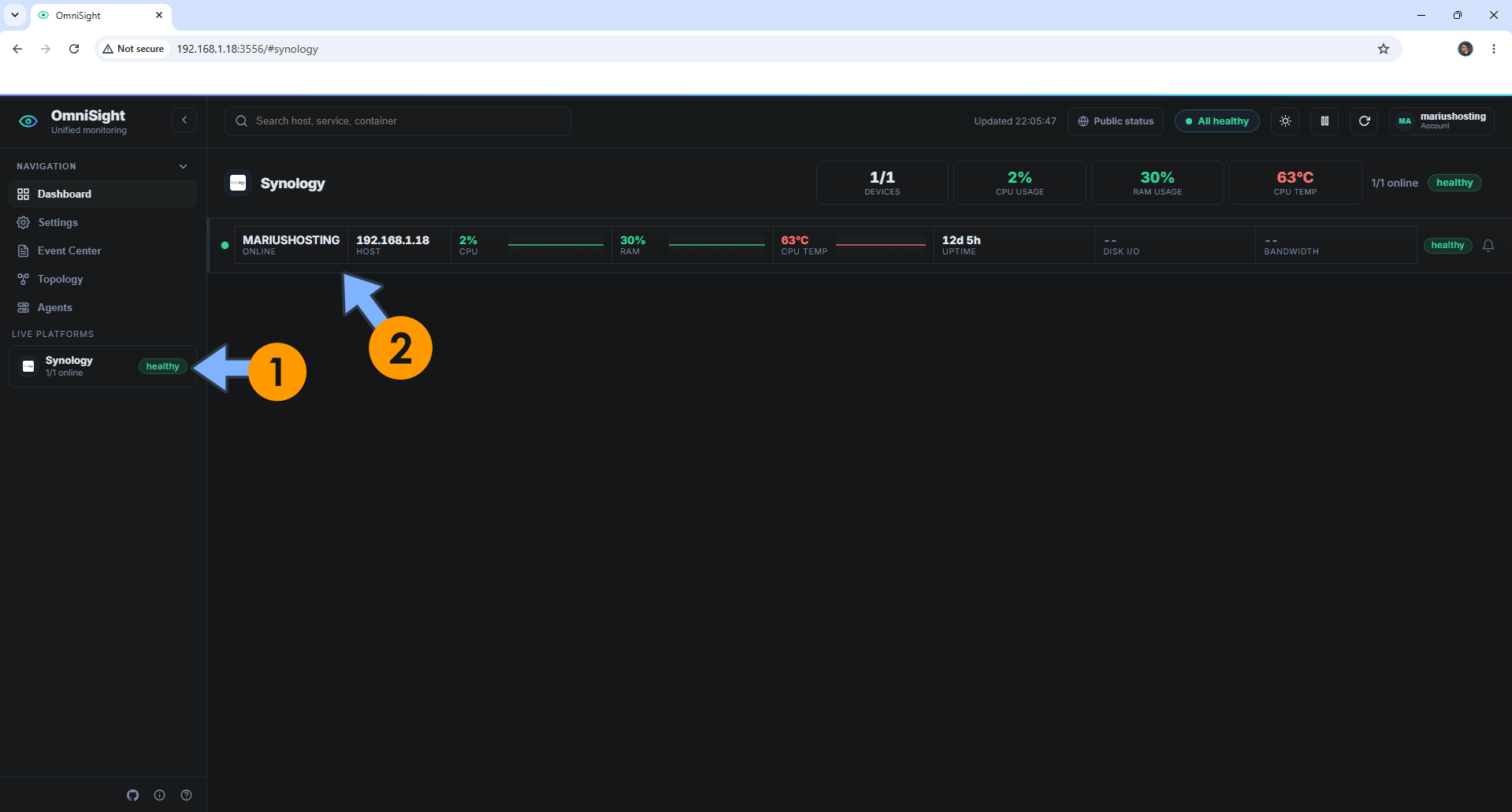This screenshot has height=812, width=1512.
Task: Click the search host, service, container field
Action: 398,121
